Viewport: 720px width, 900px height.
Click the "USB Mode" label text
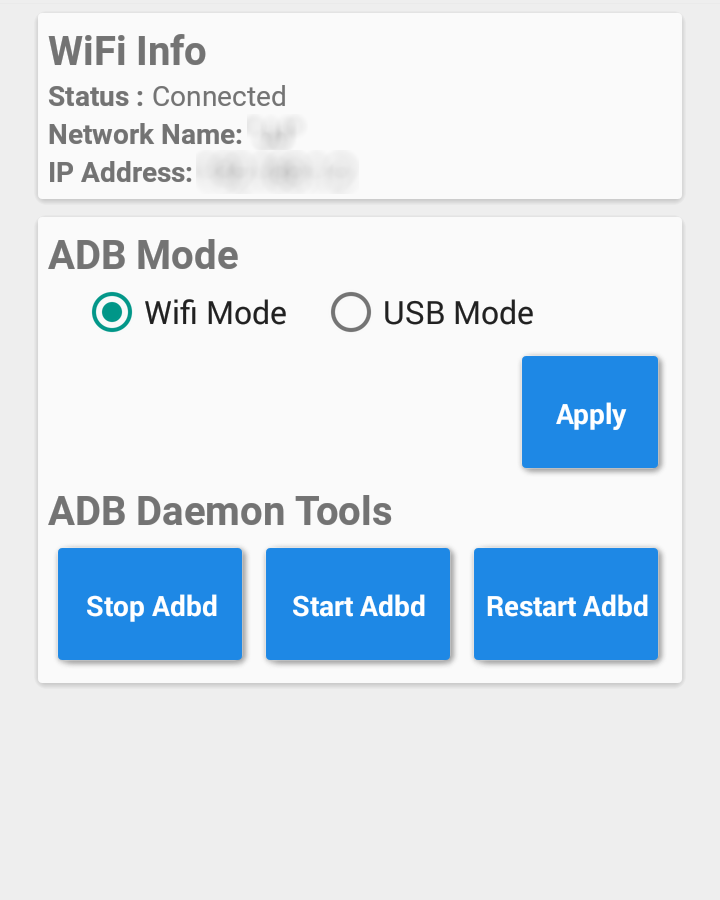(458, 313)
